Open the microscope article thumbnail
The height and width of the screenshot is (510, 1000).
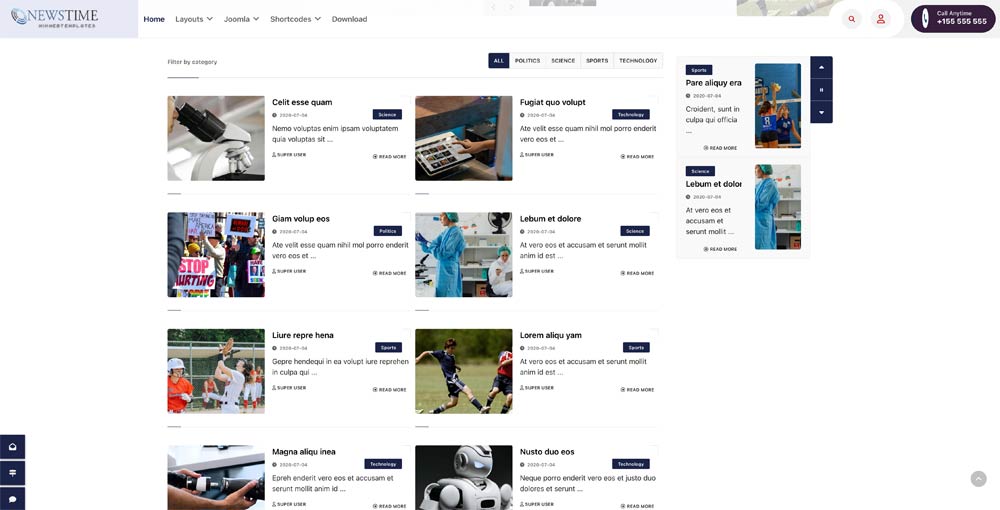click(216, 138)
